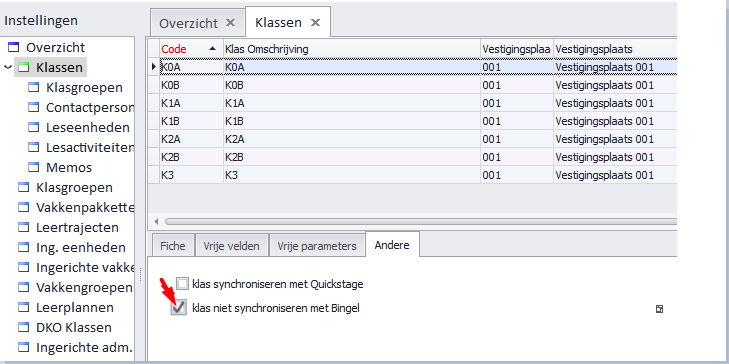Viewport: 729px width, 364px height.
Task: Click the Leerplannen tree icon
Action: 23,307
